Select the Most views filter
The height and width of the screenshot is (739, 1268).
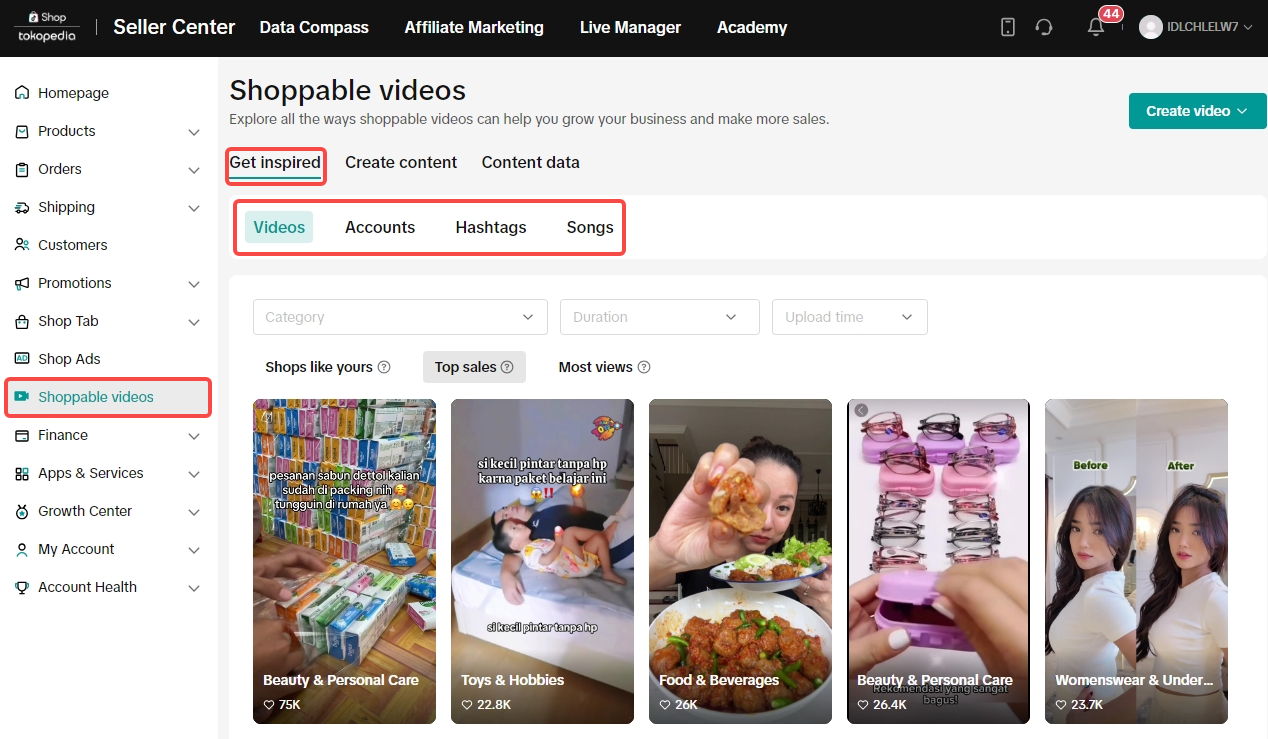(595, 367)
